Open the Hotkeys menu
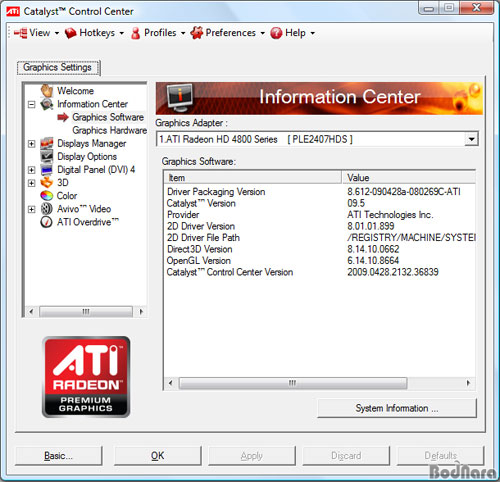 [x=94, y=33]
